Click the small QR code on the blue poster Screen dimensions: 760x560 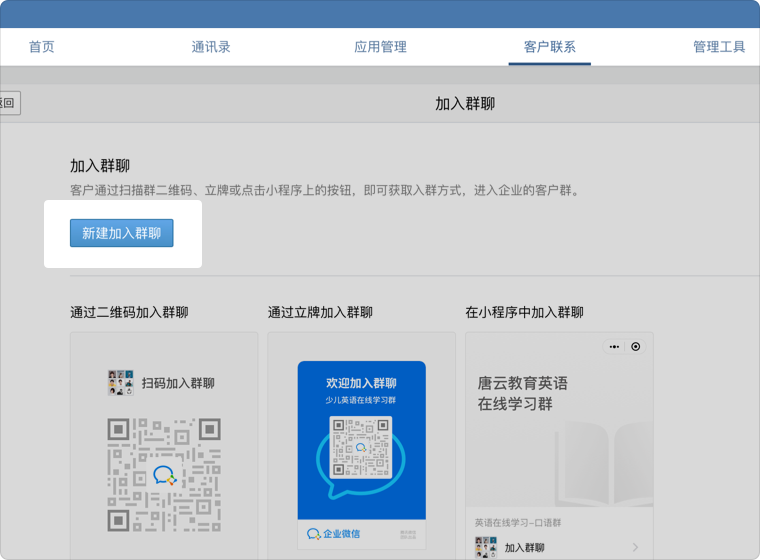pyautogui.click(x=361, y=447)
